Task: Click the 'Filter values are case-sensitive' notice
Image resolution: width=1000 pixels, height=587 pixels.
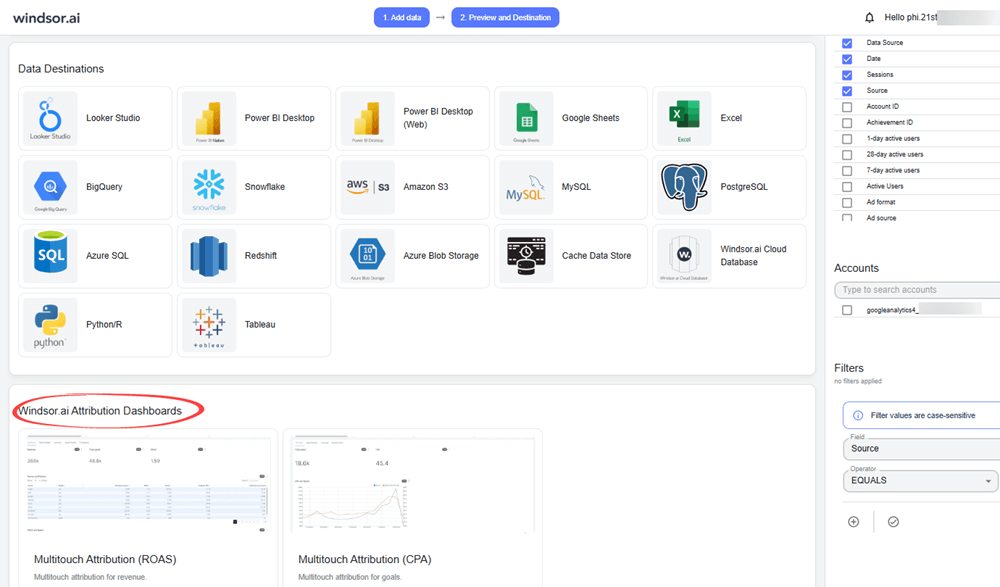Action: [x=923, y=415]
